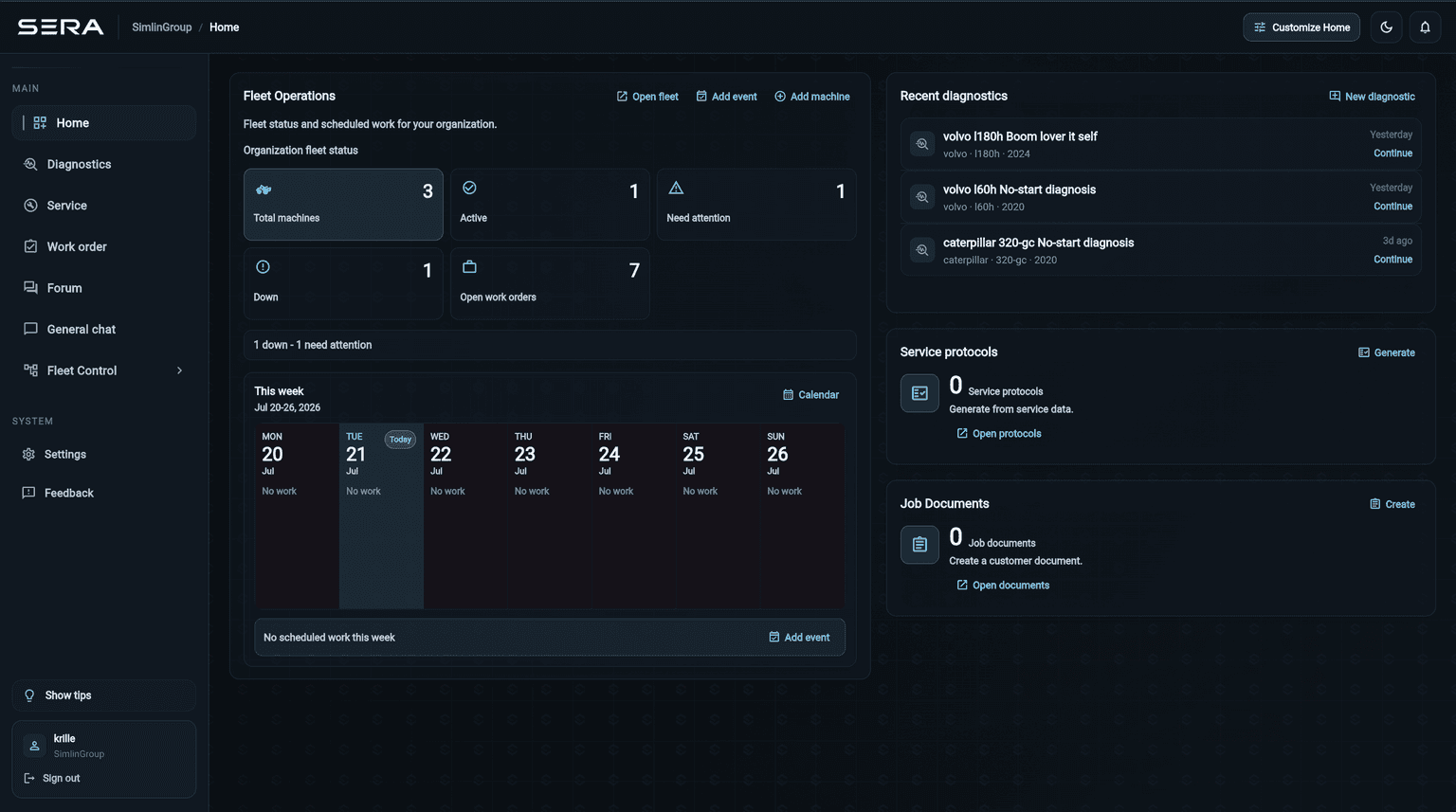This screenshot has width=1456, height=812.
Task: Toggle dark mode moon icon
Action: pos(1386,27)
